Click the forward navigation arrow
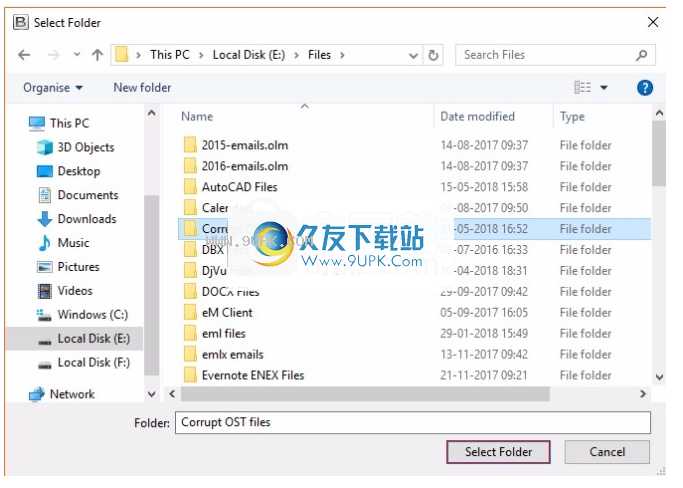 click(53, 55)
